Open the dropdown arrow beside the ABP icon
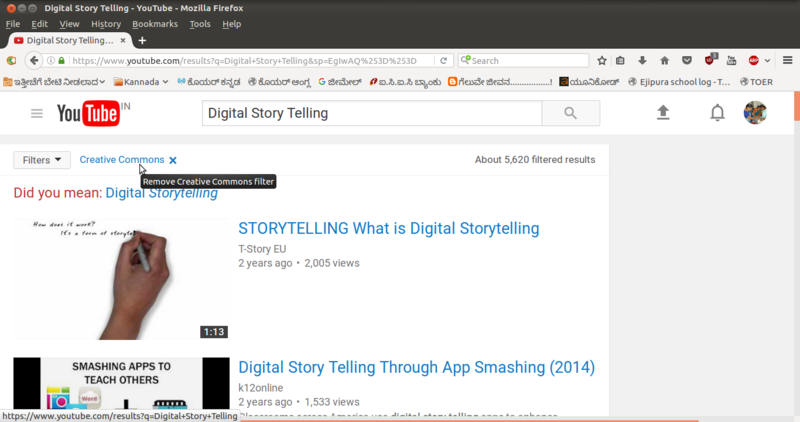Image resolution: width=800 pixels, height=422 pixels. coord(767,61)
